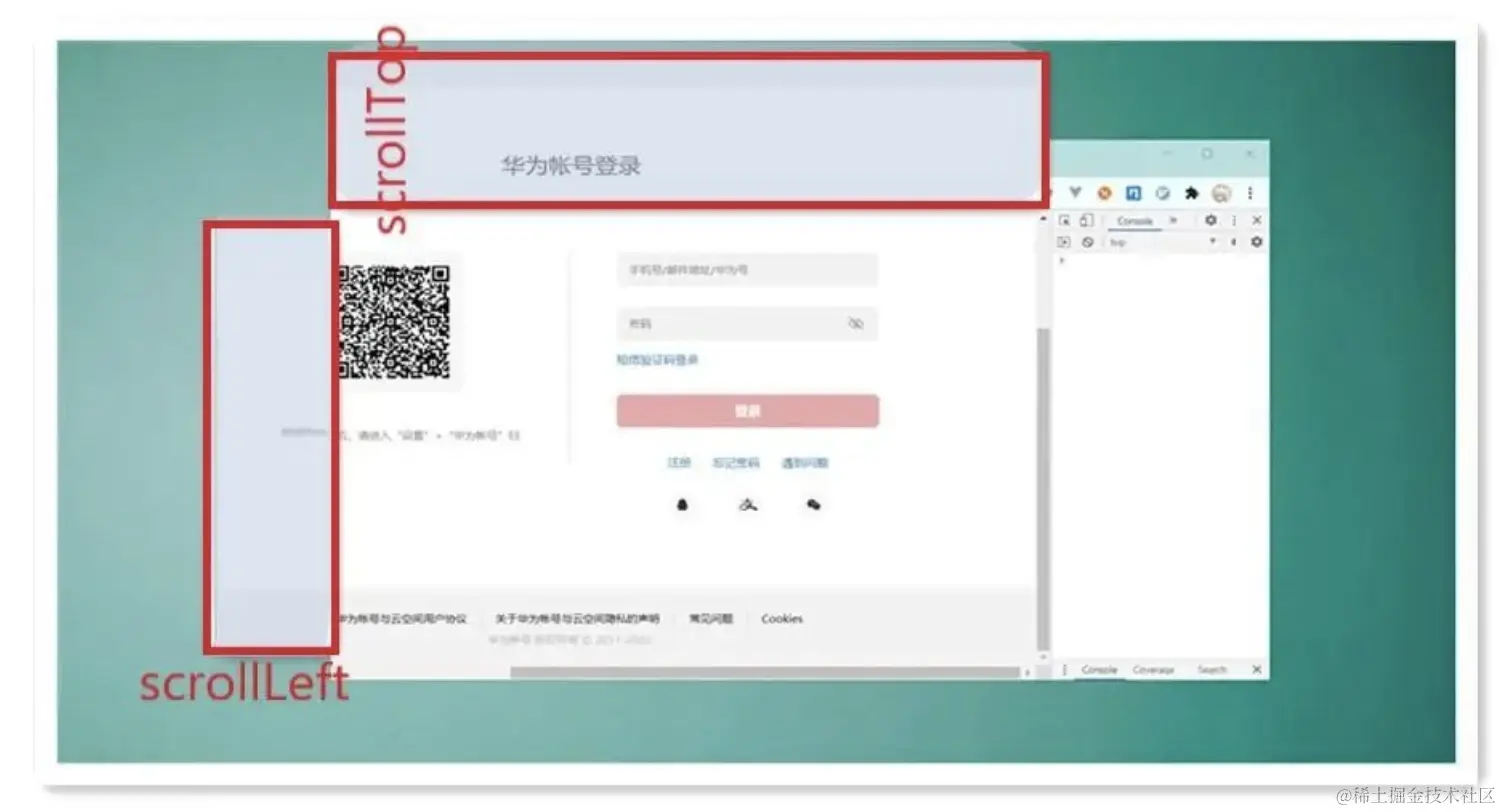This screenshot has width=1502, height=812.
Task: Click the vertical scrollbar up arrow
Action: coord(1043,217)
